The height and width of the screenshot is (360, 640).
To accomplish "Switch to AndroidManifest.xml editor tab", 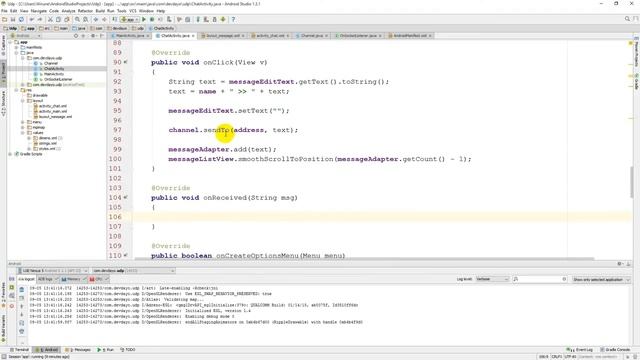I will 410,36.
